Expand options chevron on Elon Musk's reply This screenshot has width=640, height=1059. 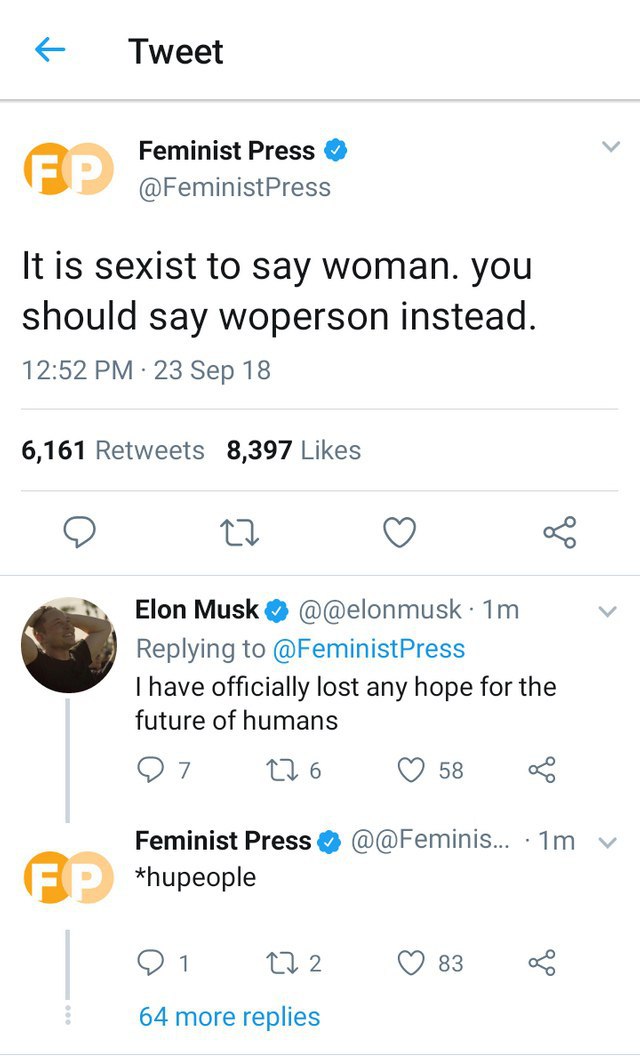[608, 612]
